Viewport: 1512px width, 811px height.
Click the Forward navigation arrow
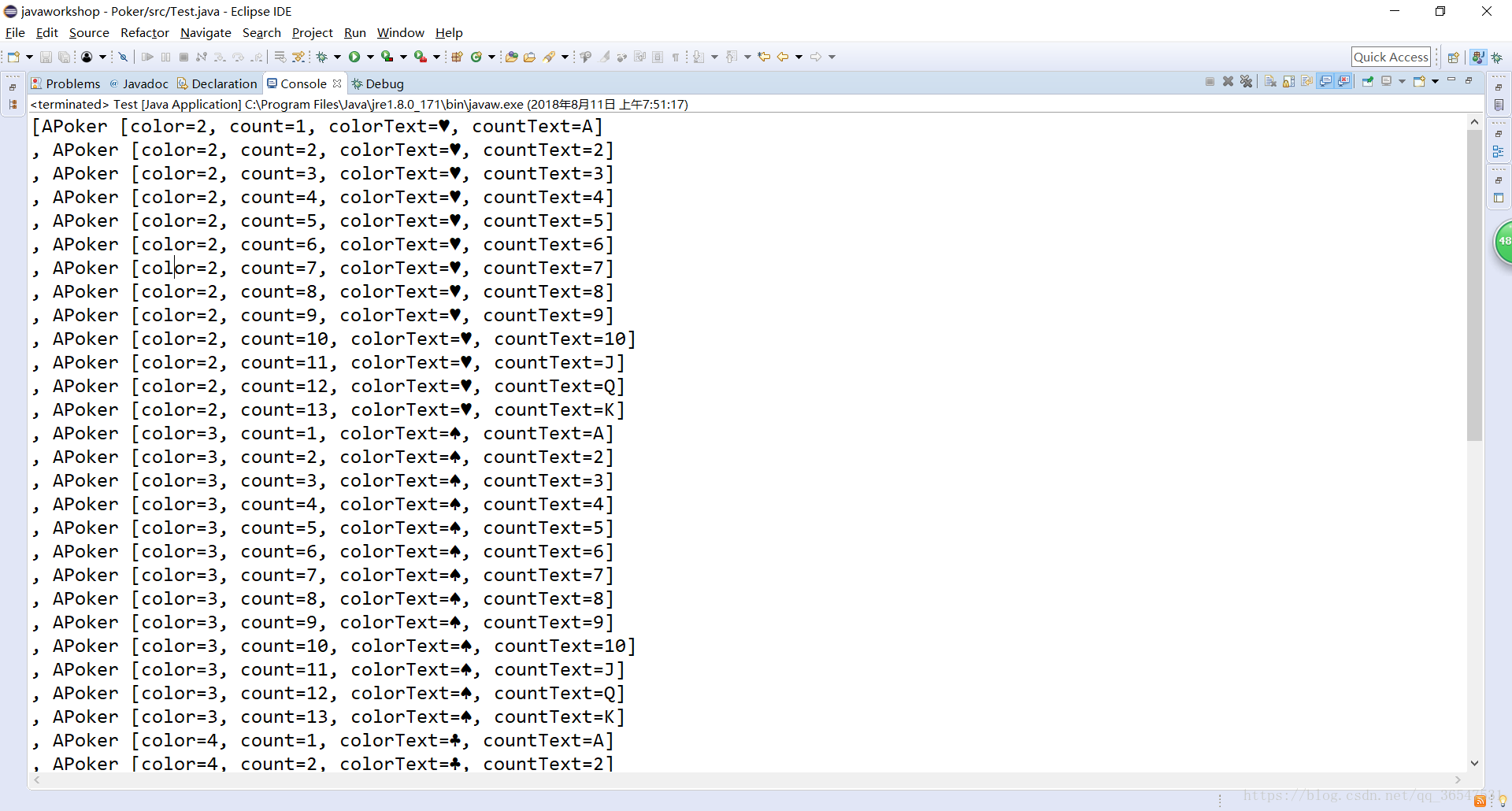(816, 57)
